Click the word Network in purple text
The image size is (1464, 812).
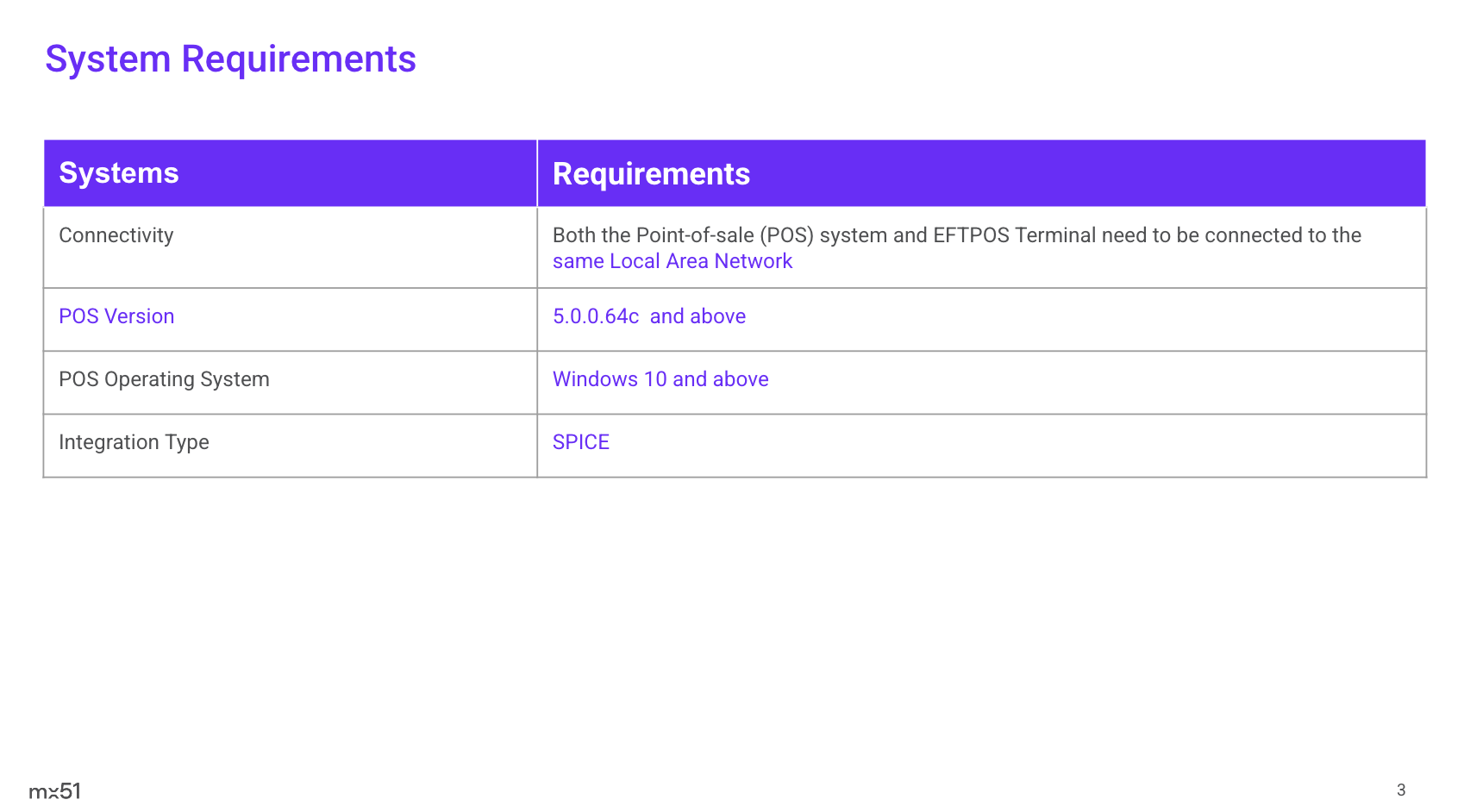coord(753,261)
